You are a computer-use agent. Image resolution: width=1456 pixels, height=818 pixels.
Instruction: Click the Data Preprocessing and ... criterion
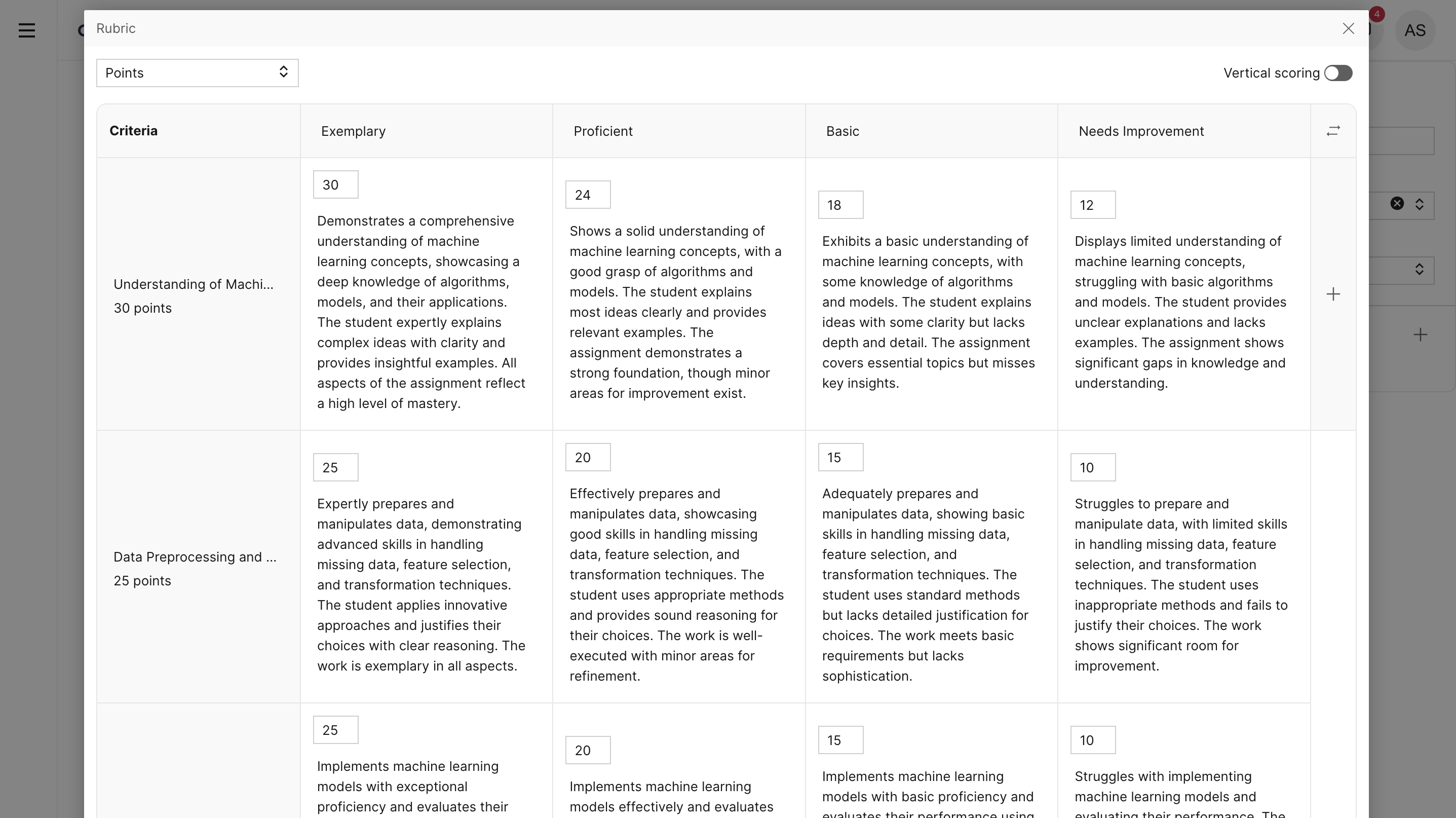click(195, 557)
